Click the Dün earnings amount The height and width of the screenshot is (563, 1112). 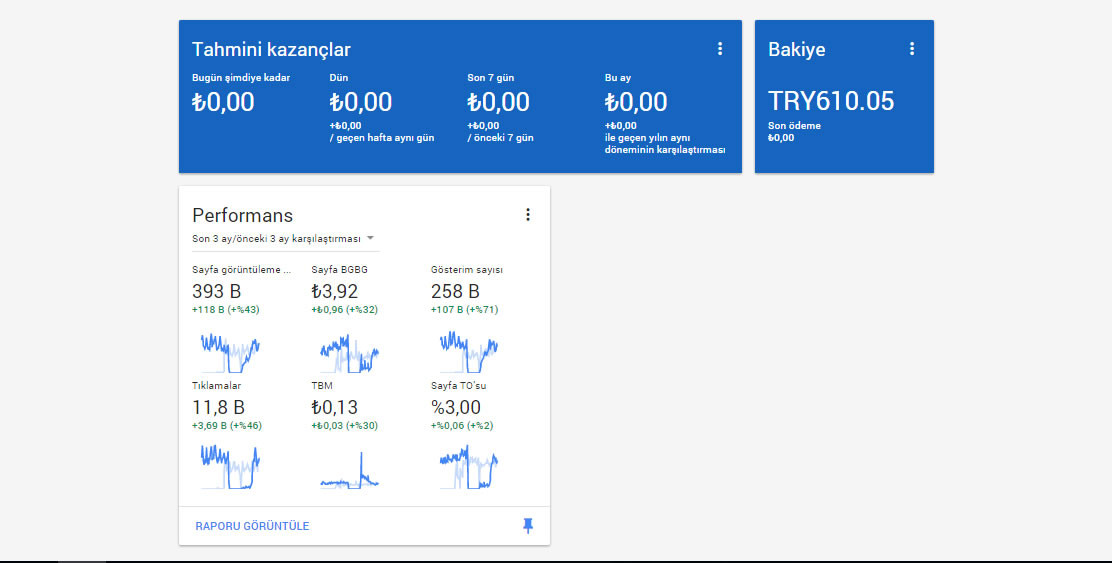coord(361,102)
